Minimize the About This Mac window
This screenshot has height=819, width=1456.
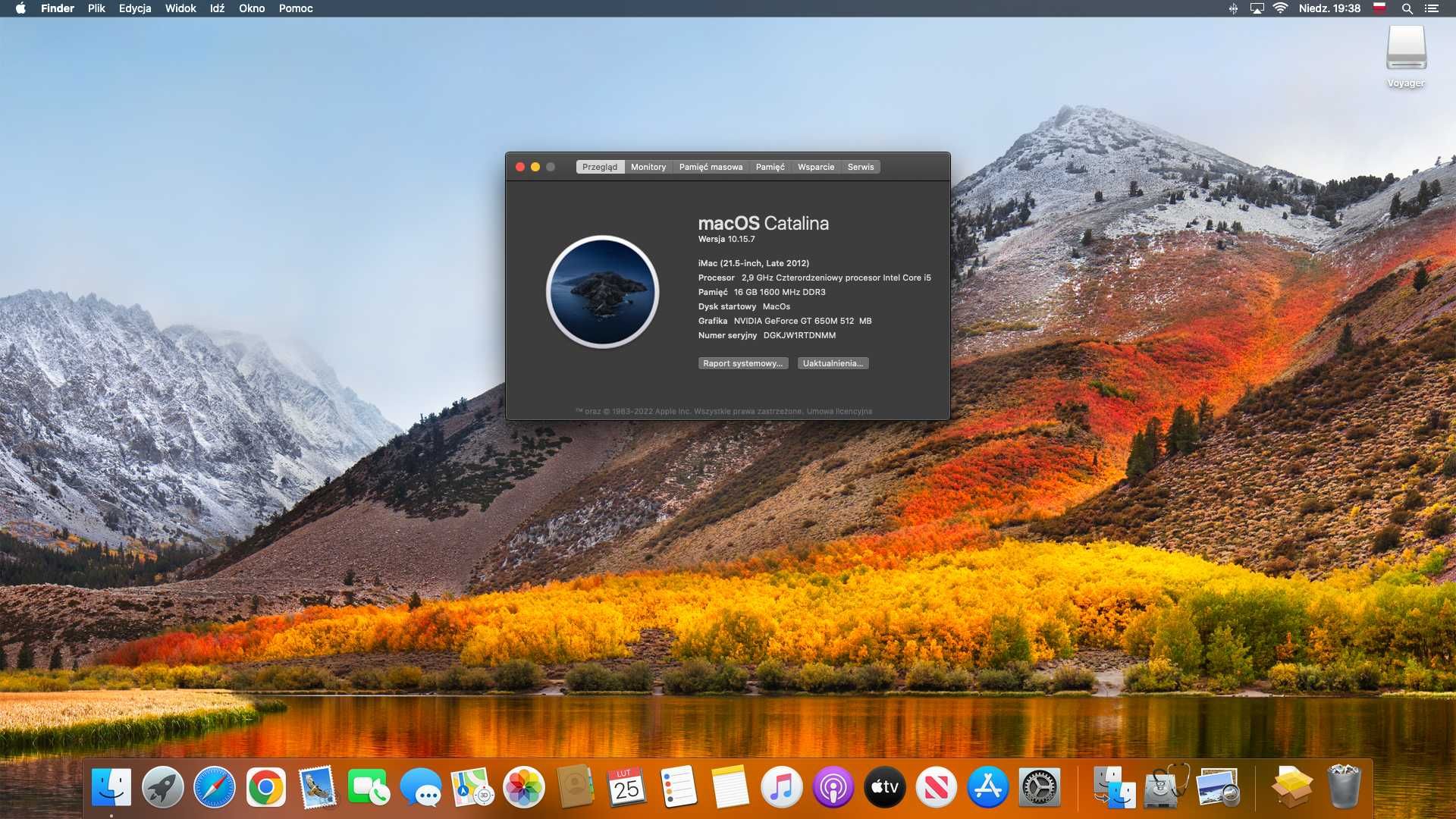click(x=535, y=167)
